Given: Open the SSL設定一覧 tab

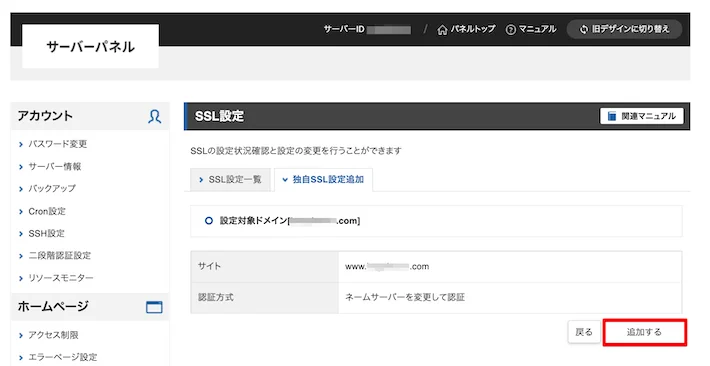Looking at the screenshot, I should click(230, 180).
